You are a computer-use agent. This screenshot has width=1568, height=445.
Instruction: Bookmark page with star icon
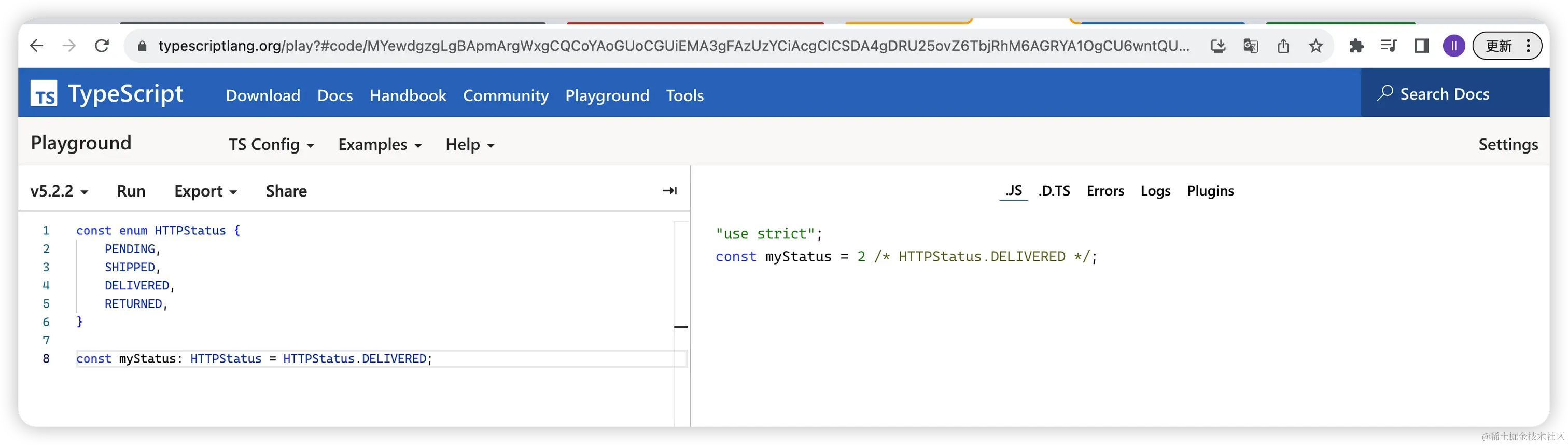tap(1316, 46)
